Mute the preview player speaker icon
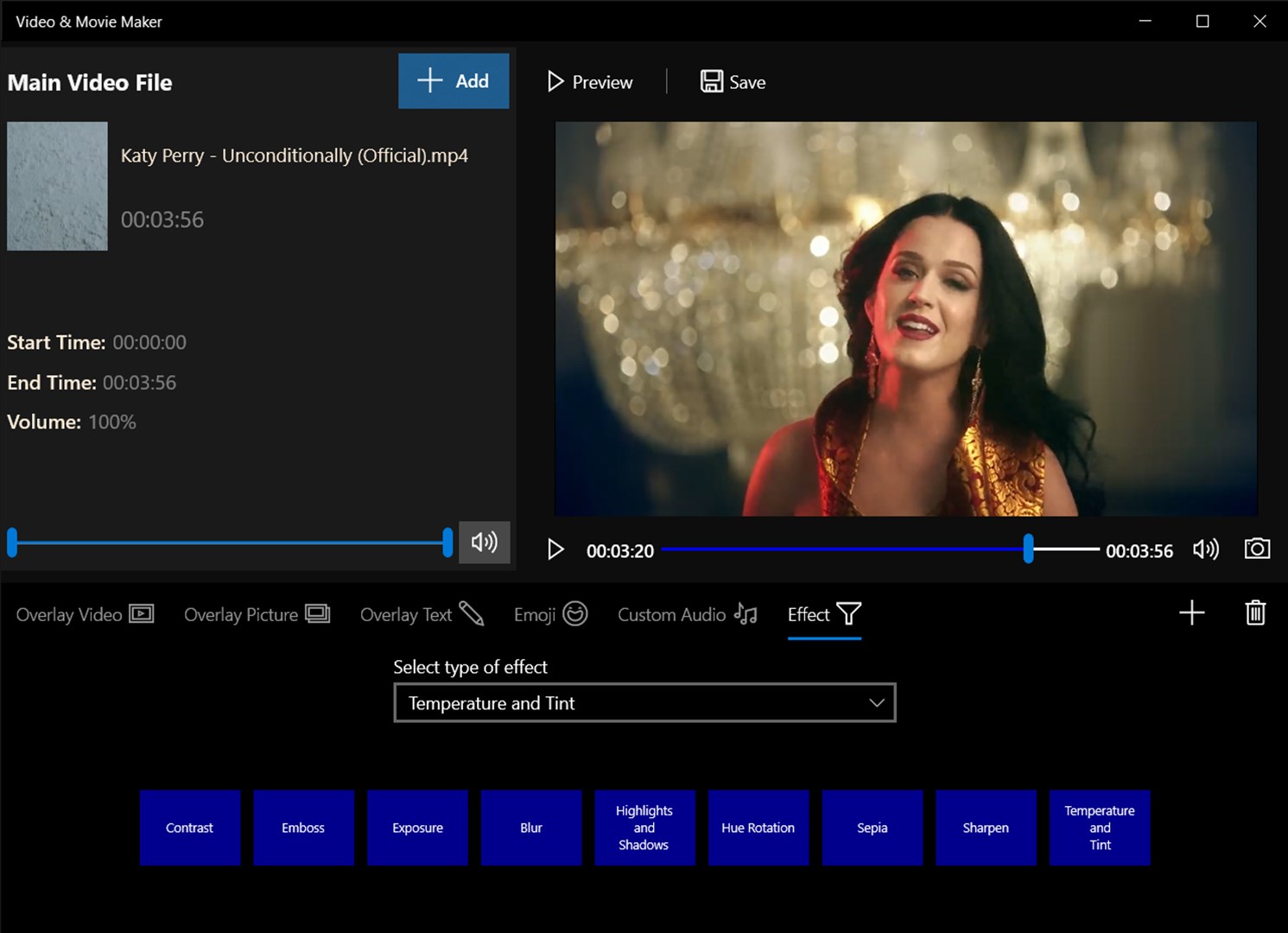Viewport: 1288px width, 933px height. click(1206, 549)
